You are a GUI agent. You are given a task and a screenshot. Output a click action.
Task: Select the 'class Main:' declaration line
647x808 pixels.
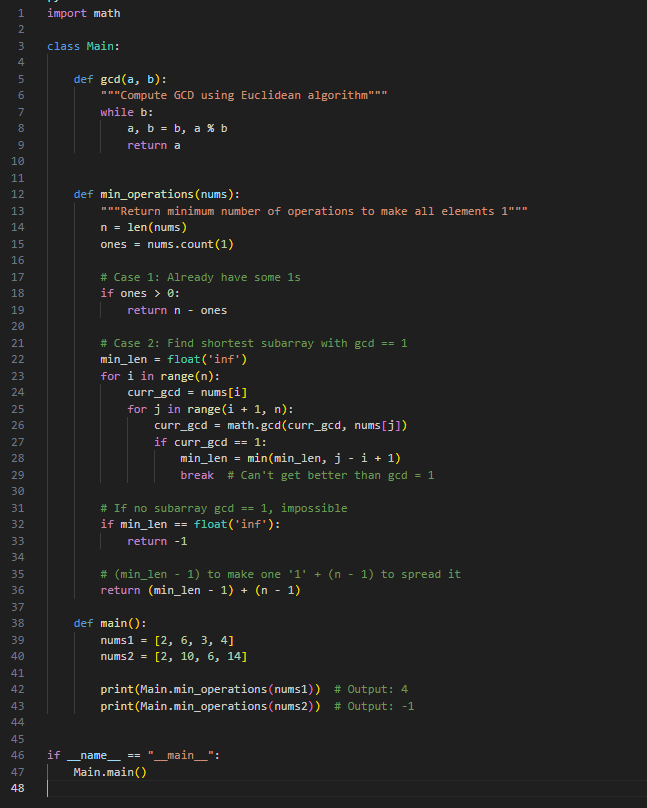(83, 46)
